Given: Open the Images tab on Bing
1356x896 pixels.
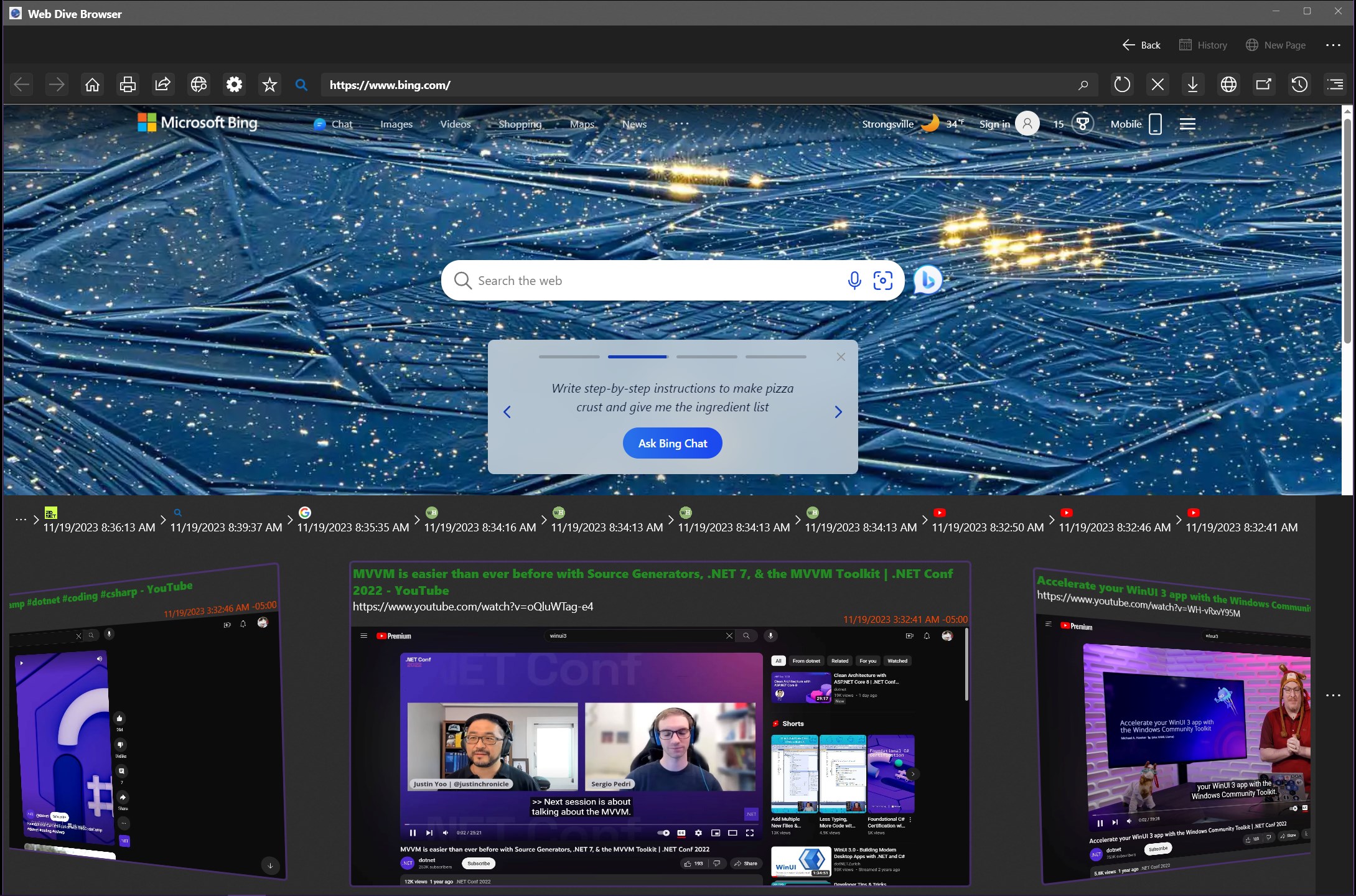Looking at the screenshot, I should (x=396, y=124).
